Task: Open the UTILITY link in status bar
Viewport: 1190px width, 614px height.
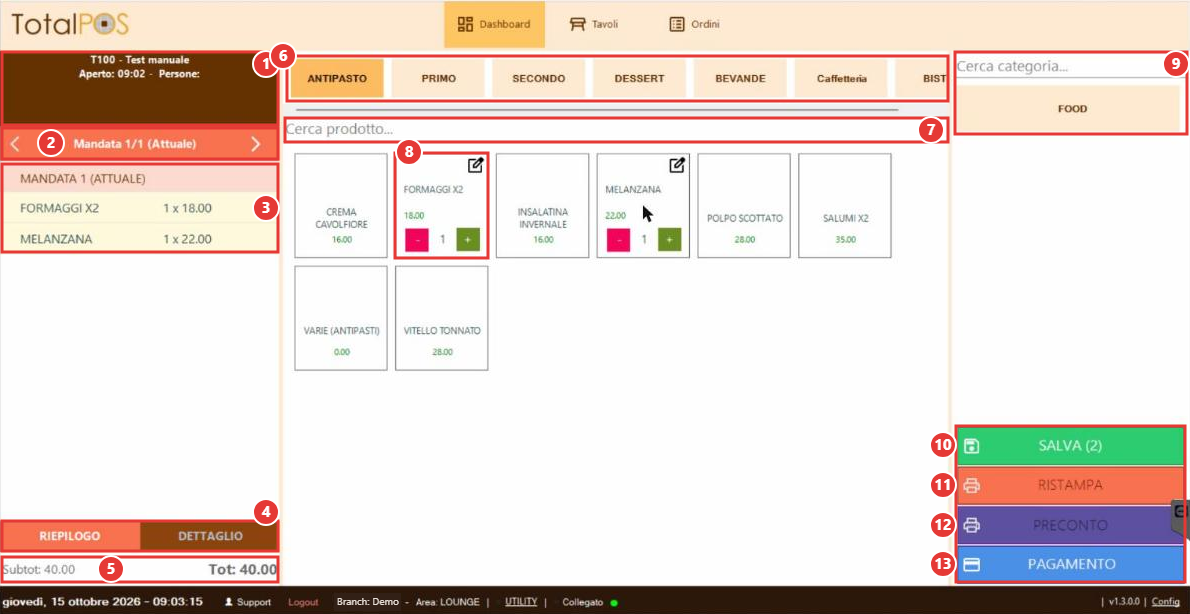Action: (521, 602)
